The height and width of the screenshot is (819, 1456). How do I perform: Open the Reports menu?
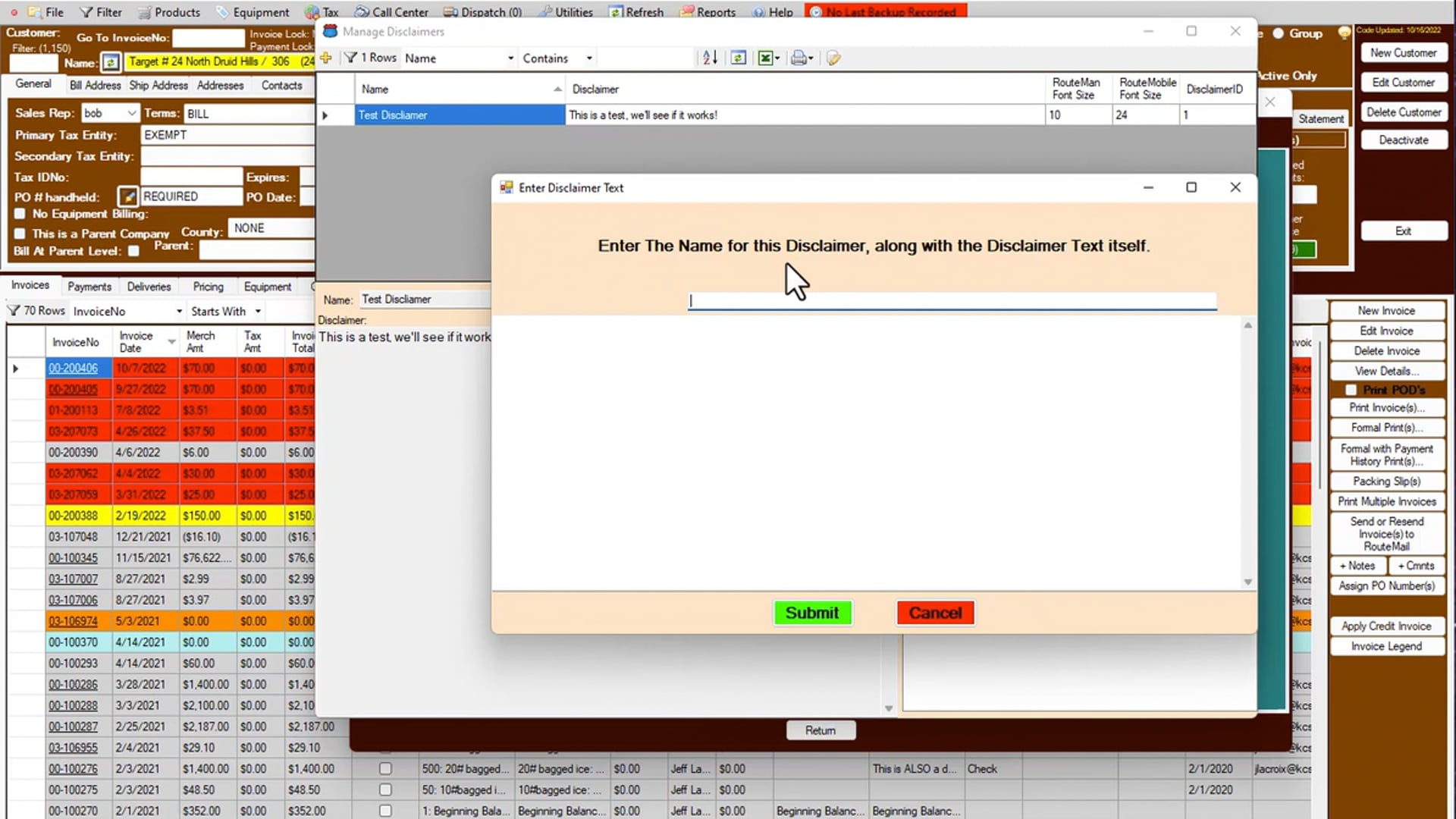(x=709, y=12)
